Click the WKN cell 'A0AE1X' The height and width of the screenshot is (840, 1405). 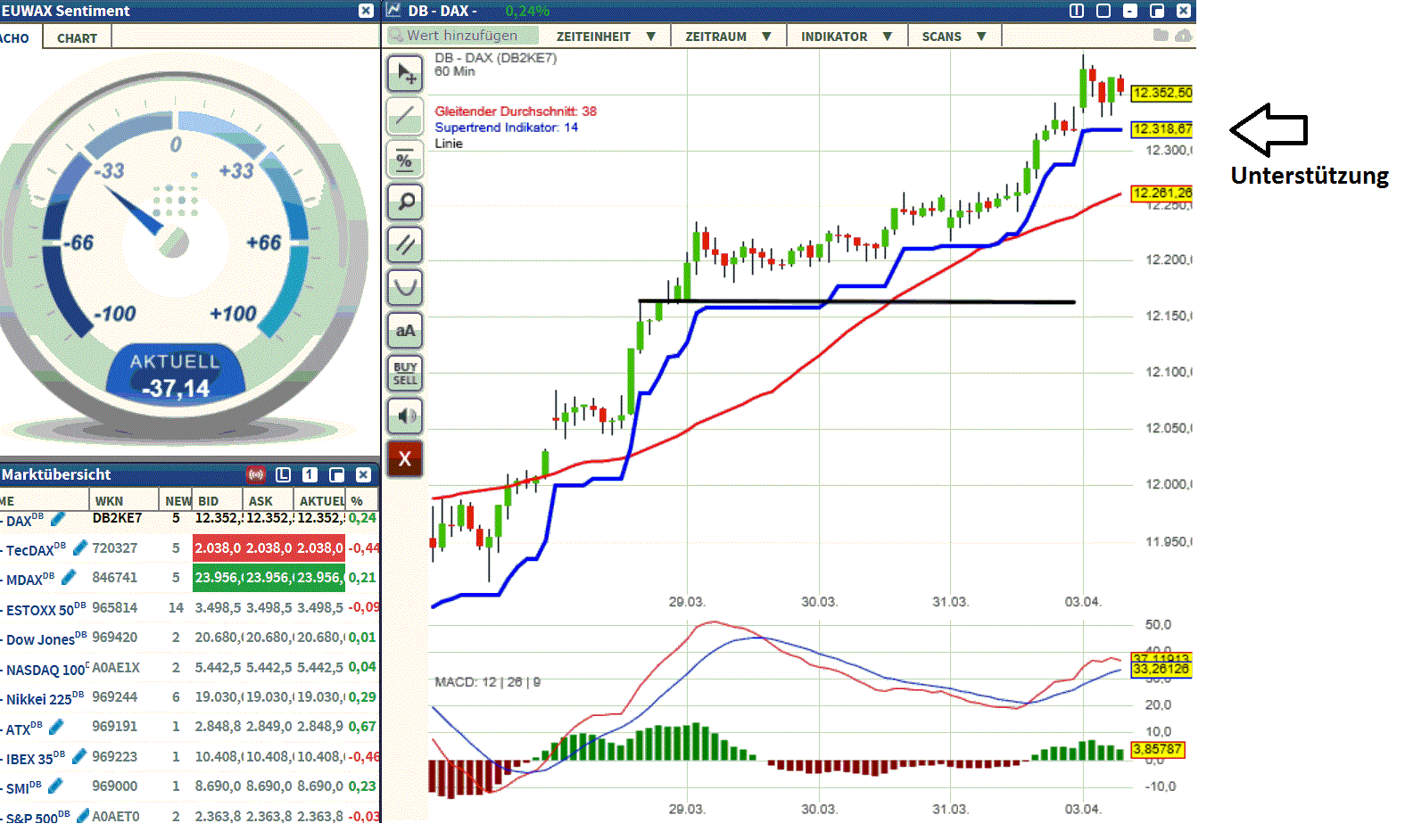tap(116, 667)
